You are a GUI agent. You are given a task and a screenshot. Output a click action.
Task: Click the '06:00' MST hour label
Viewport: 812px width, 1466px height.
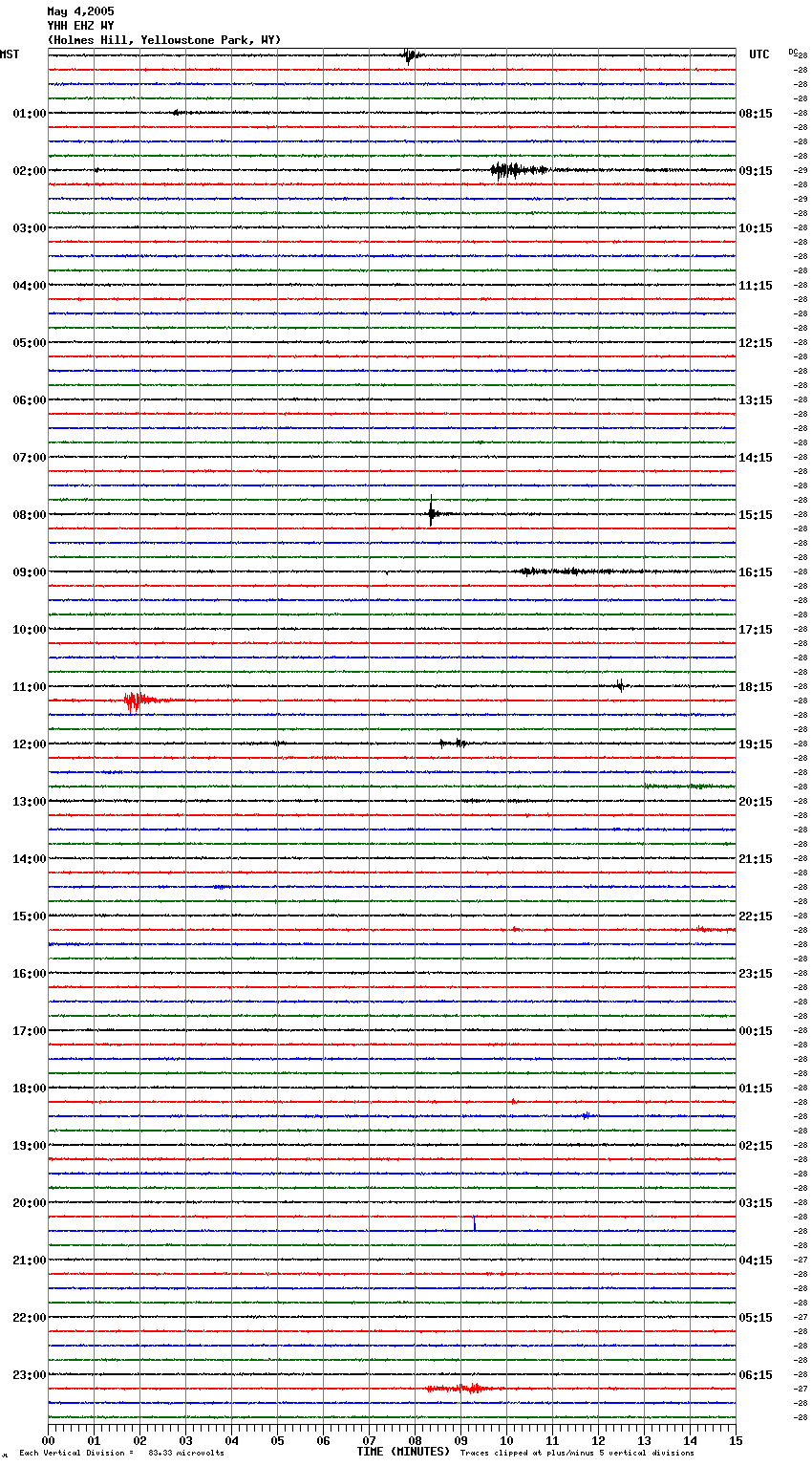pos(29,400)
